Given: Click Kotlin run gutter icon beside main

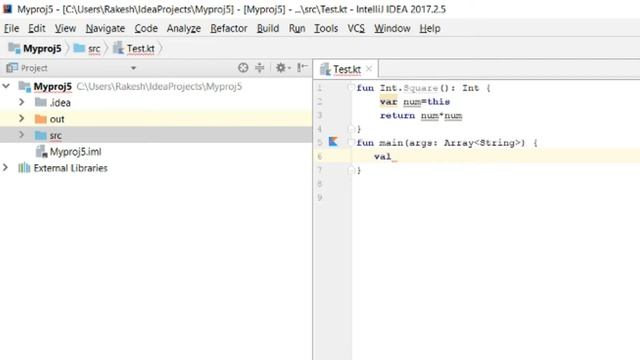Looking at the screenshot, I should (x=333, y=142).
